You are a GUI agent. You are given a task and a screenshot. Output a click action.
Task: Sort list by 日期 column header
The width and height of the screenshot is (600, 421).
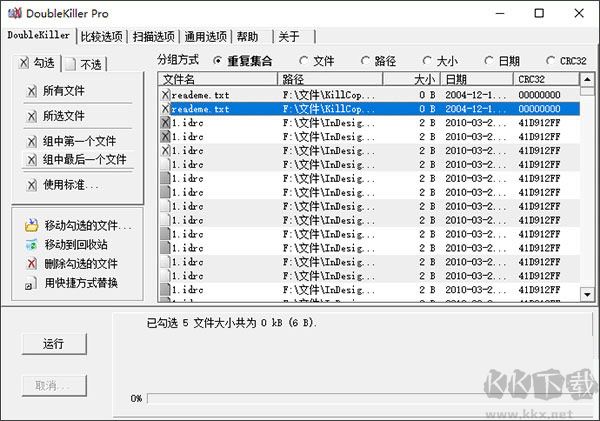coord(477,79)
